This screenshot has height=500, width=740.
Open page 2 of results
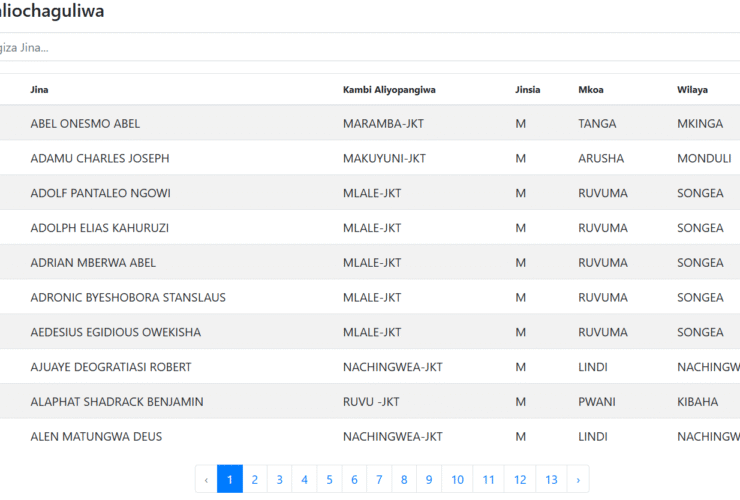click(x=254, y=480)
